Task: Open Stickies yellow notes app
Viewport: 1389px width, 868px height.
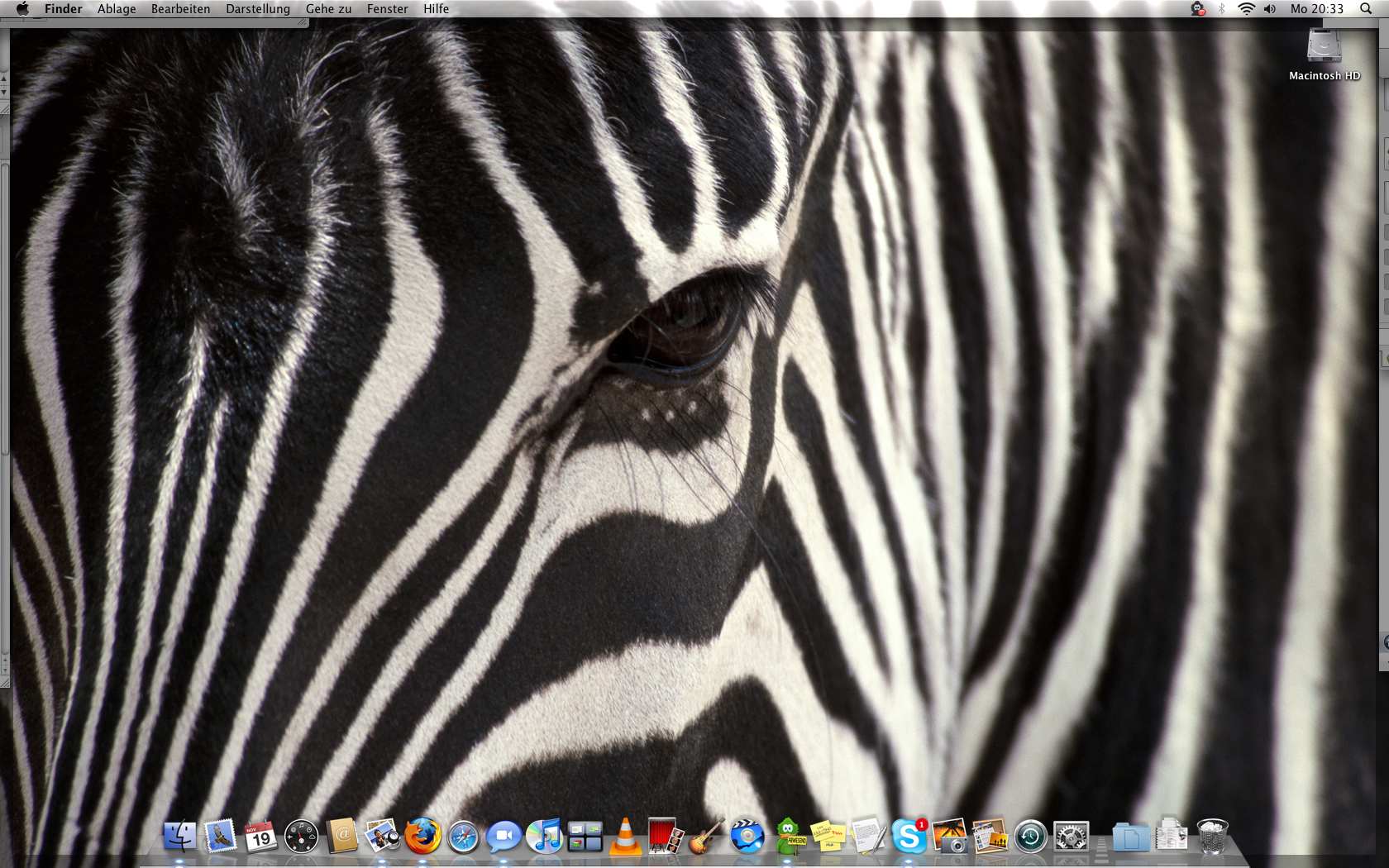Action: (828, 837)
